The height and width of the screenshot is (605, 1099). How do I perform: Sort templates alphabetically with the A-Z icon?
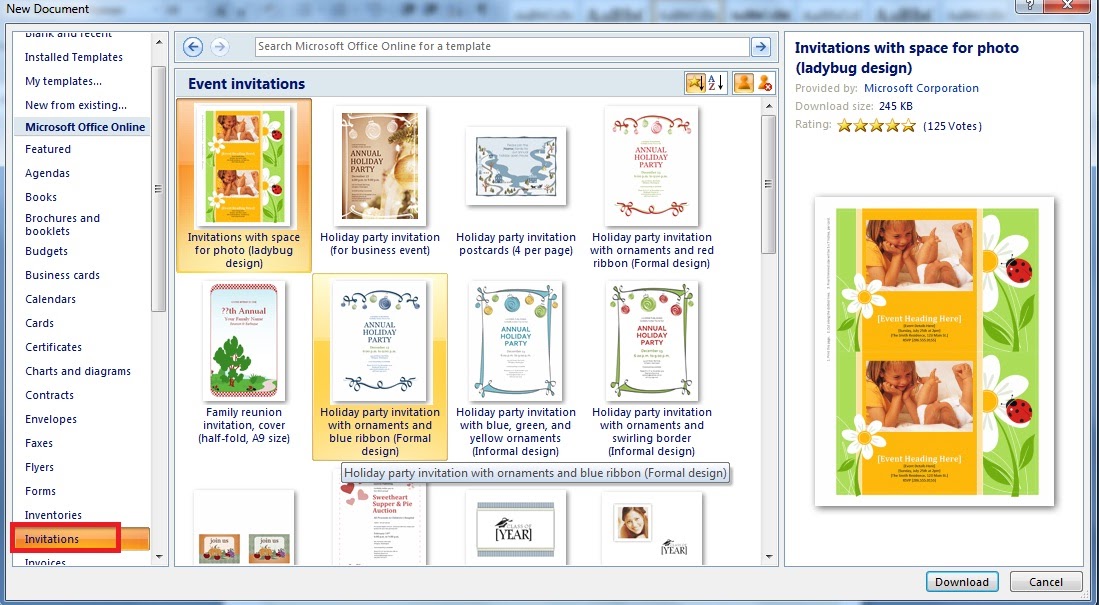pos(717,83)
